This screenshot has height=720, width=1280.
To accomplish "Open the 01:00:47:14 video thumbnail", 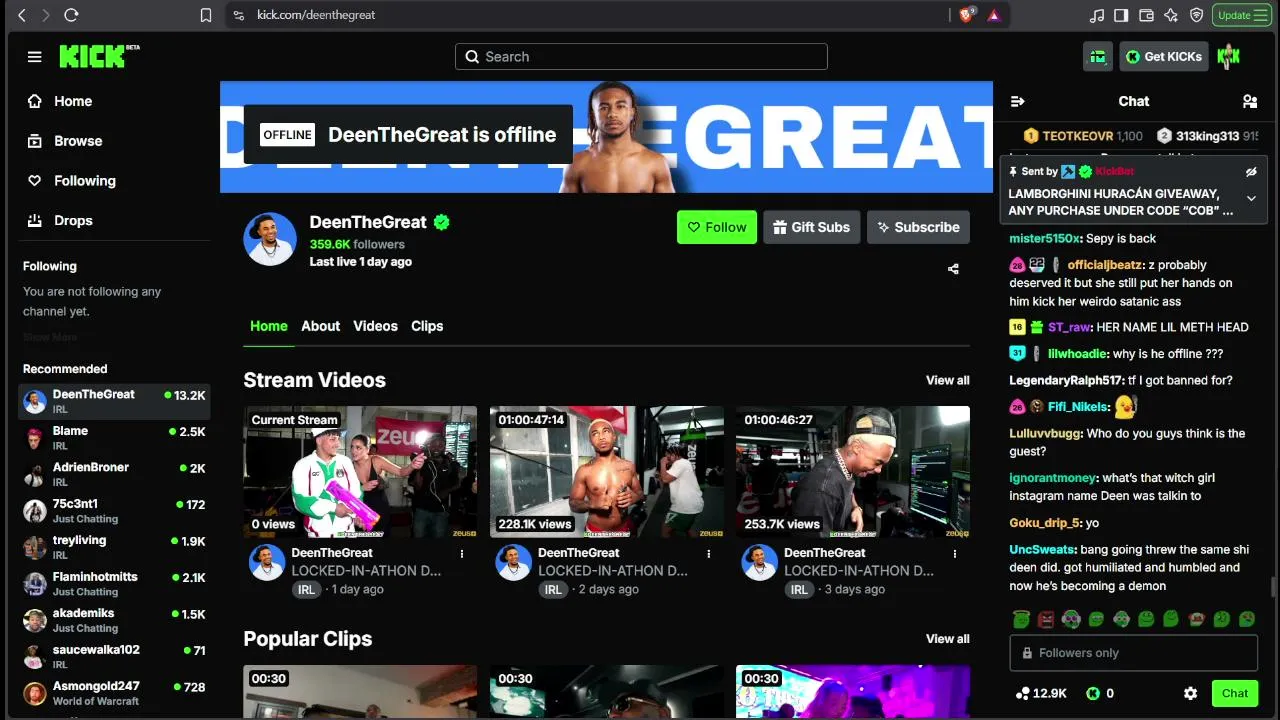I will [x=607, y=472].
